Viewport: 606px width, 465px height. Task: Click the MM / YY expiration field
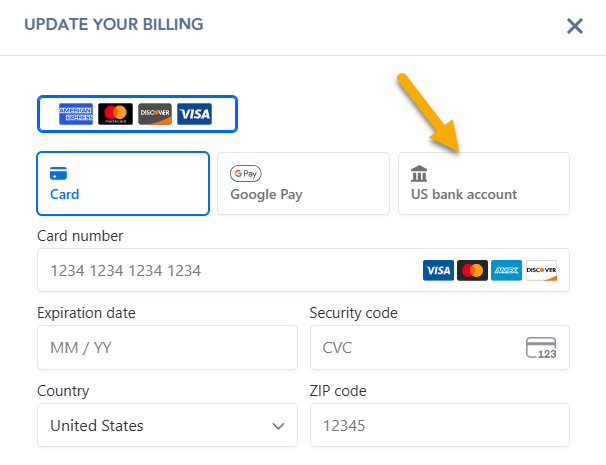click(167, 347)
